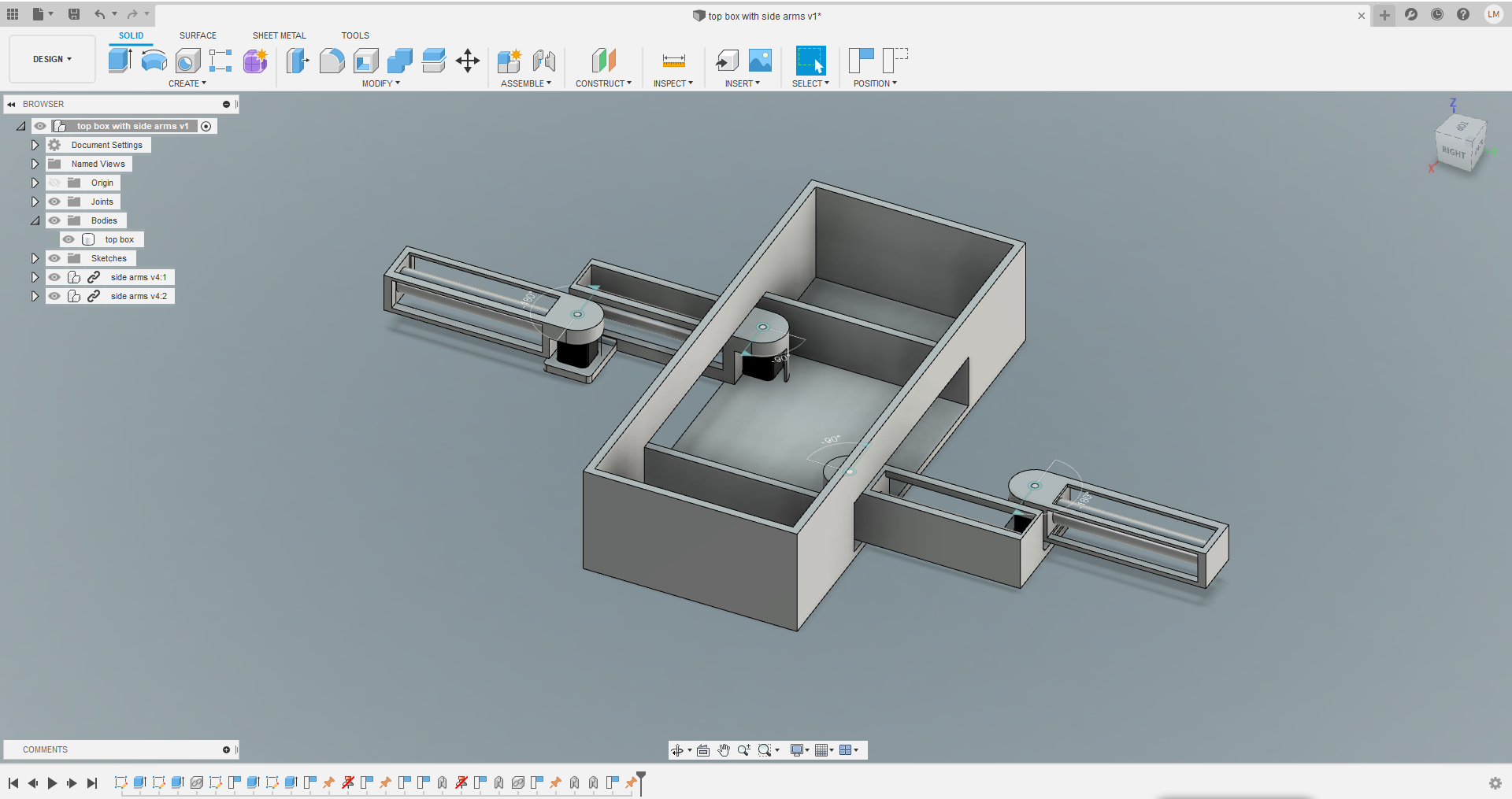1512x799 pixels.
Task: Activate the Press Pull modify tool
Action: tap(298, 61)
